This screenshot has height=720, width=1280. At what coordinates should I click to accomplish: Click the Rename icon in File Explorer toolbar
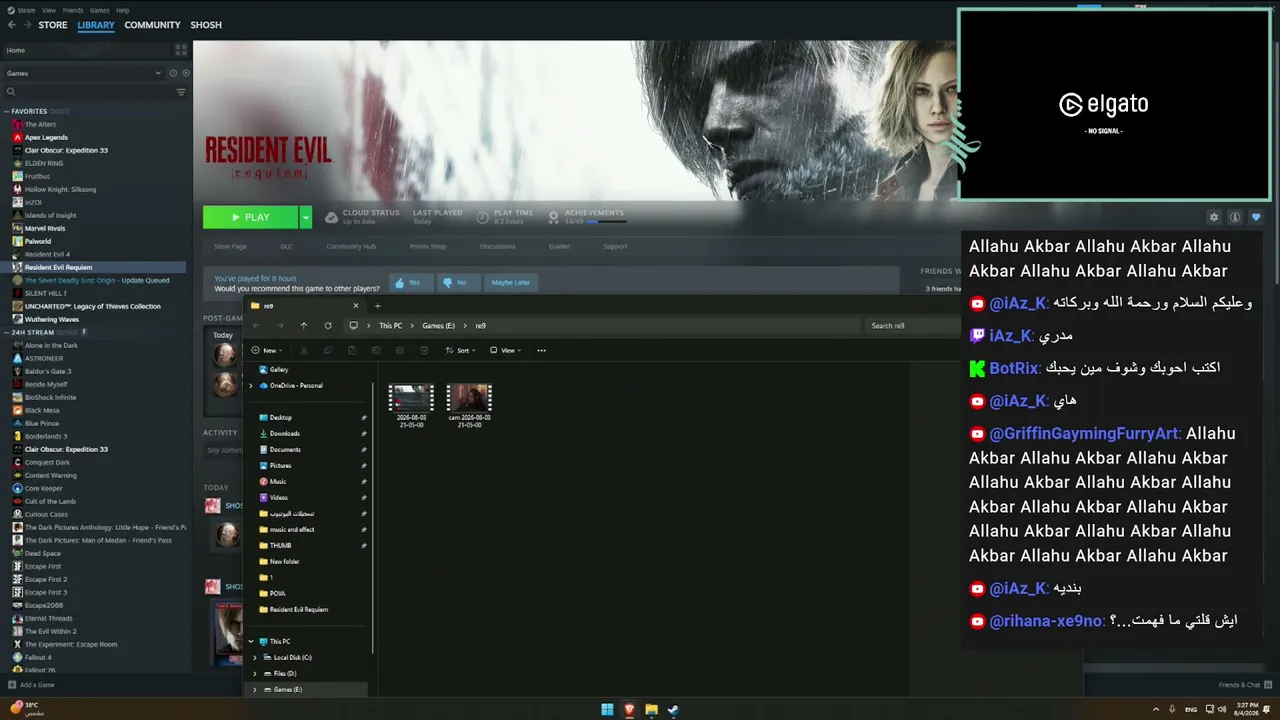[x=376, y=351]
